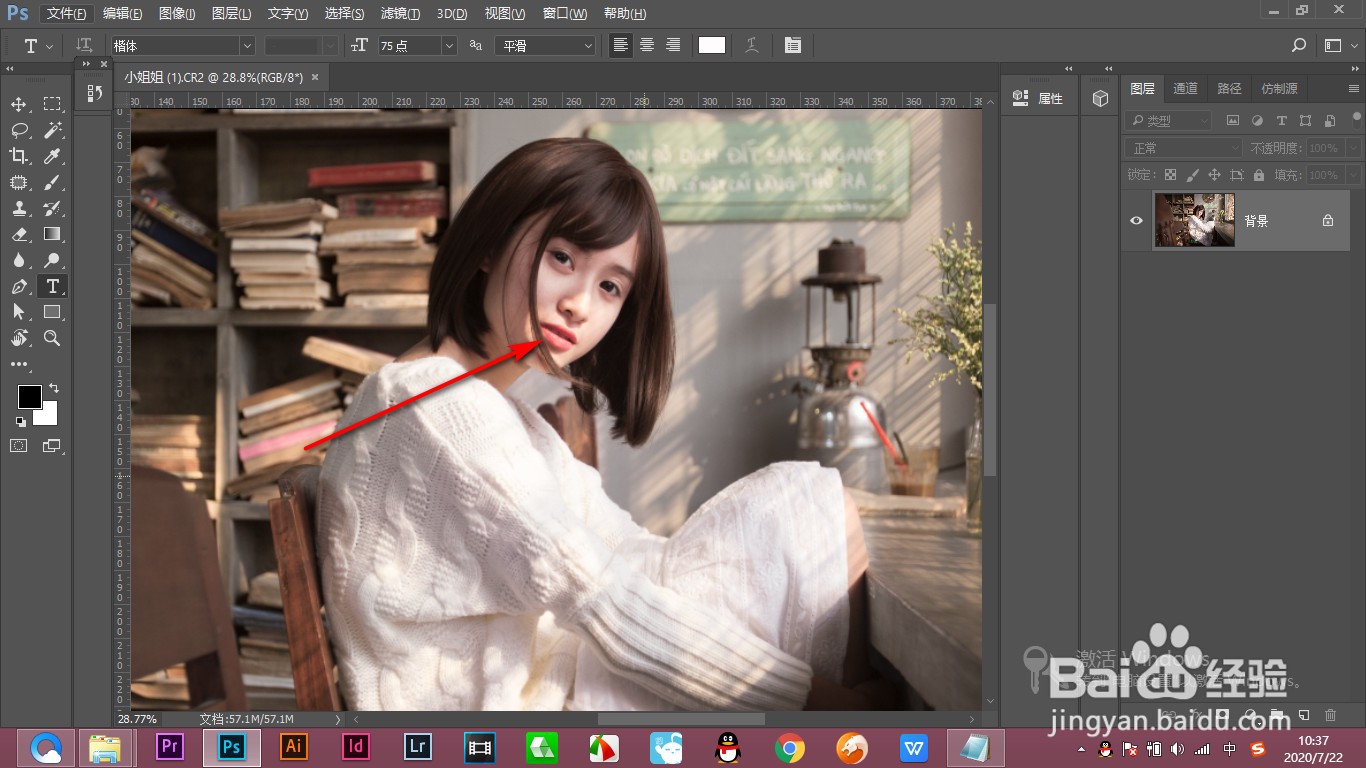1366x768 pixels.
Task: Select the Hand tool
Action: 19,338
